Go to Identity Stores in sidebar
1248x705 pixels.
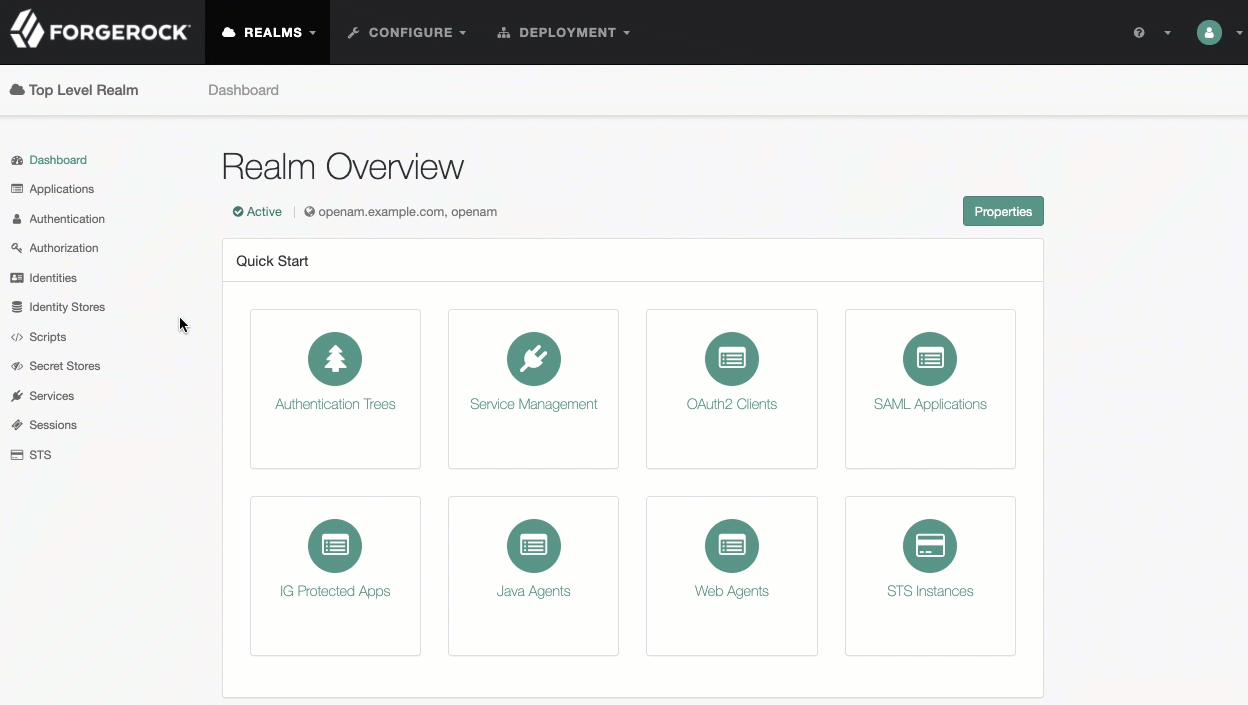pyautogui.click(x=67, y=307)
